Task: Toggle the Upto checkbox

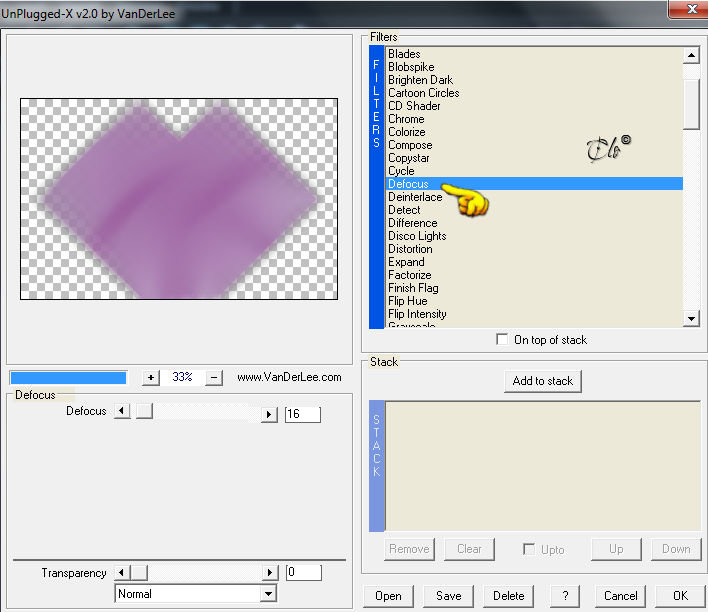Action: (x=528, y=549)
